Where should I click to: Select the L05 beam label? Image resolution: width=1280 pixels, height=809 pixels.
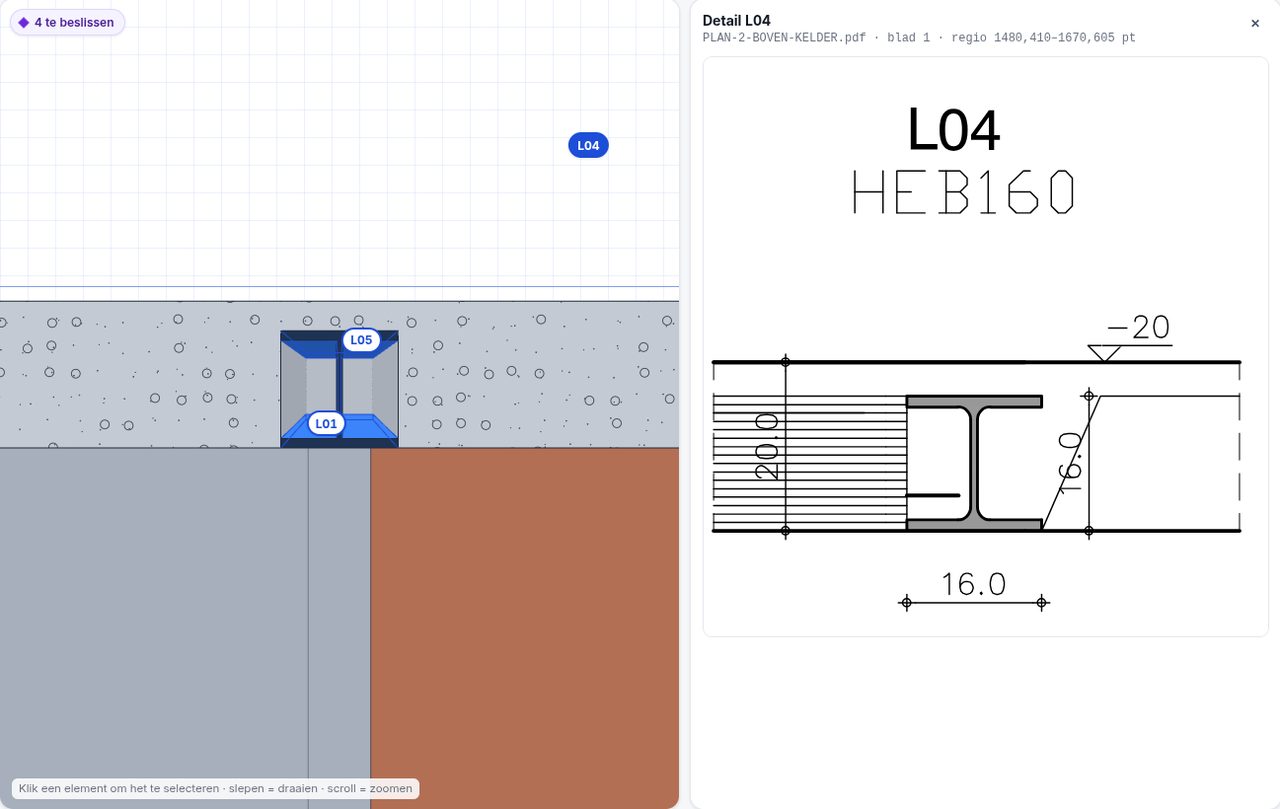(361, 340)
